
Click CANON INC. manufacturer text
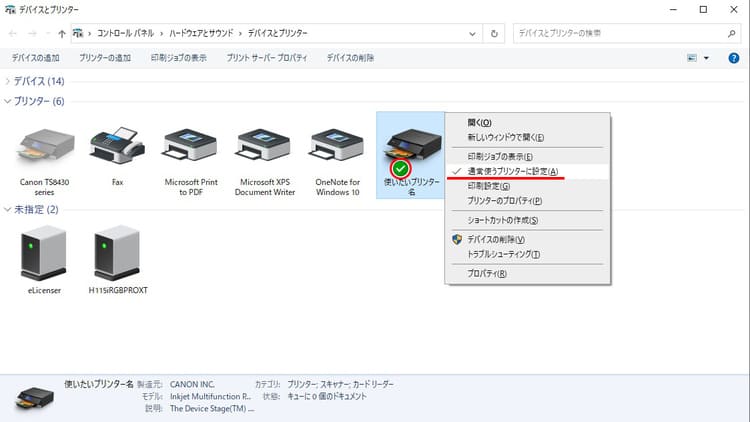coord(192,384)
